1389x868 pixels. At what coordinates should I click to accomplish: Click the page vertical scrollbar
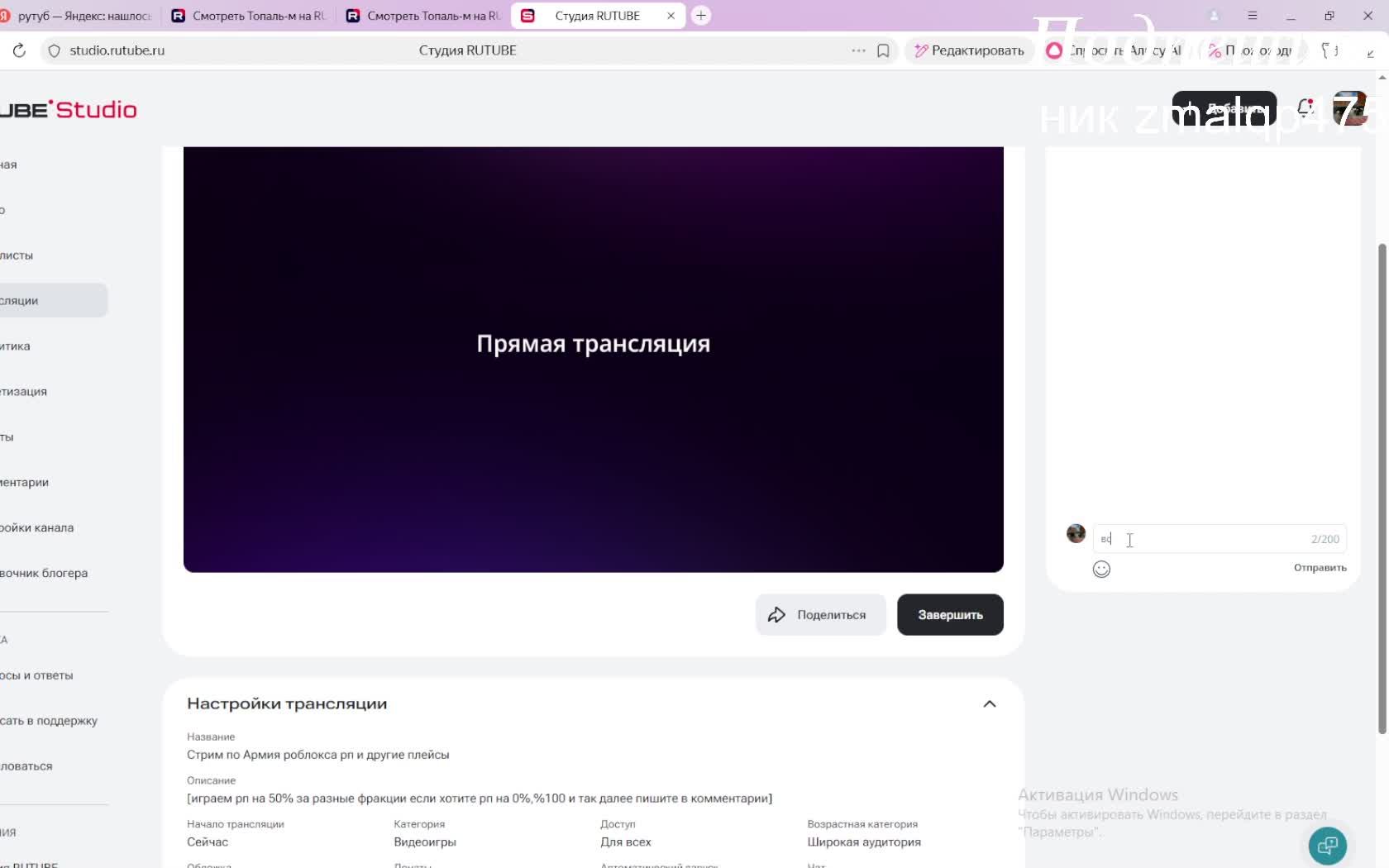(x=1382, y=488)
